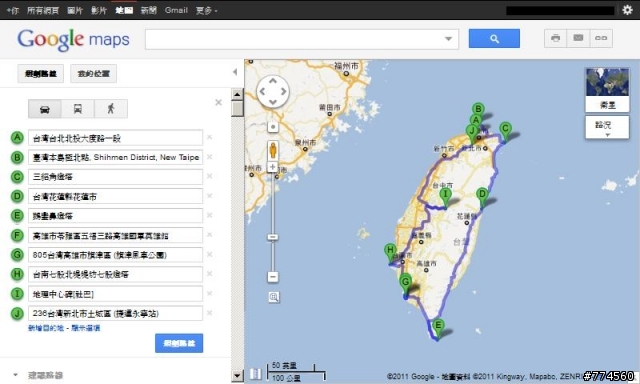Click the blue search button
This screenshot has height=384, width=640.
click(494, 38)
